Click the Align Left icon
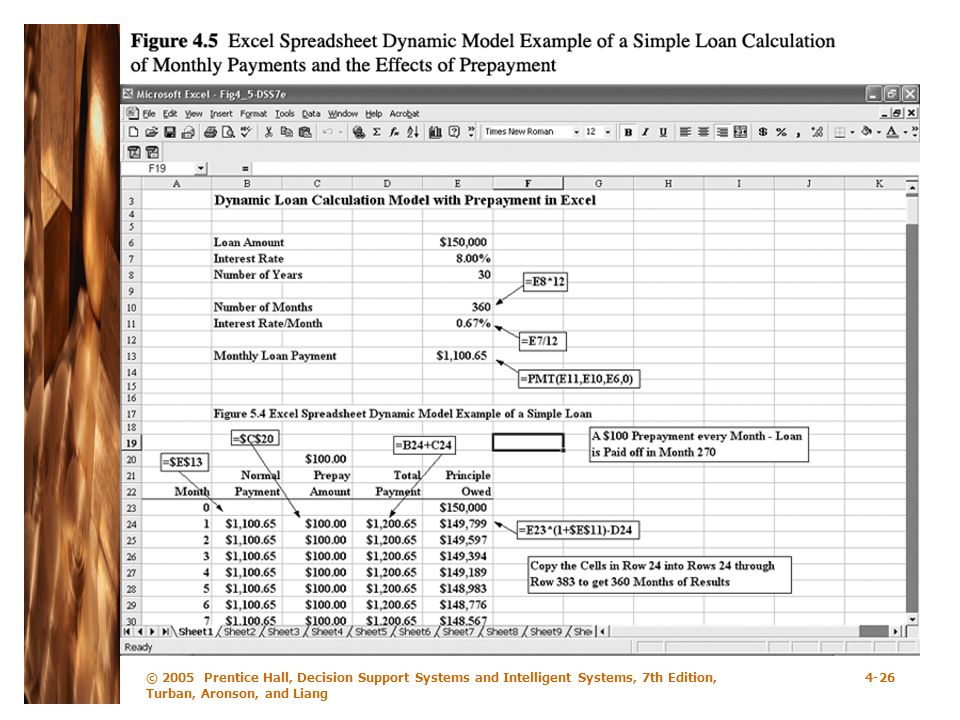The image size is (960, 720). click(x=685, y=132)
